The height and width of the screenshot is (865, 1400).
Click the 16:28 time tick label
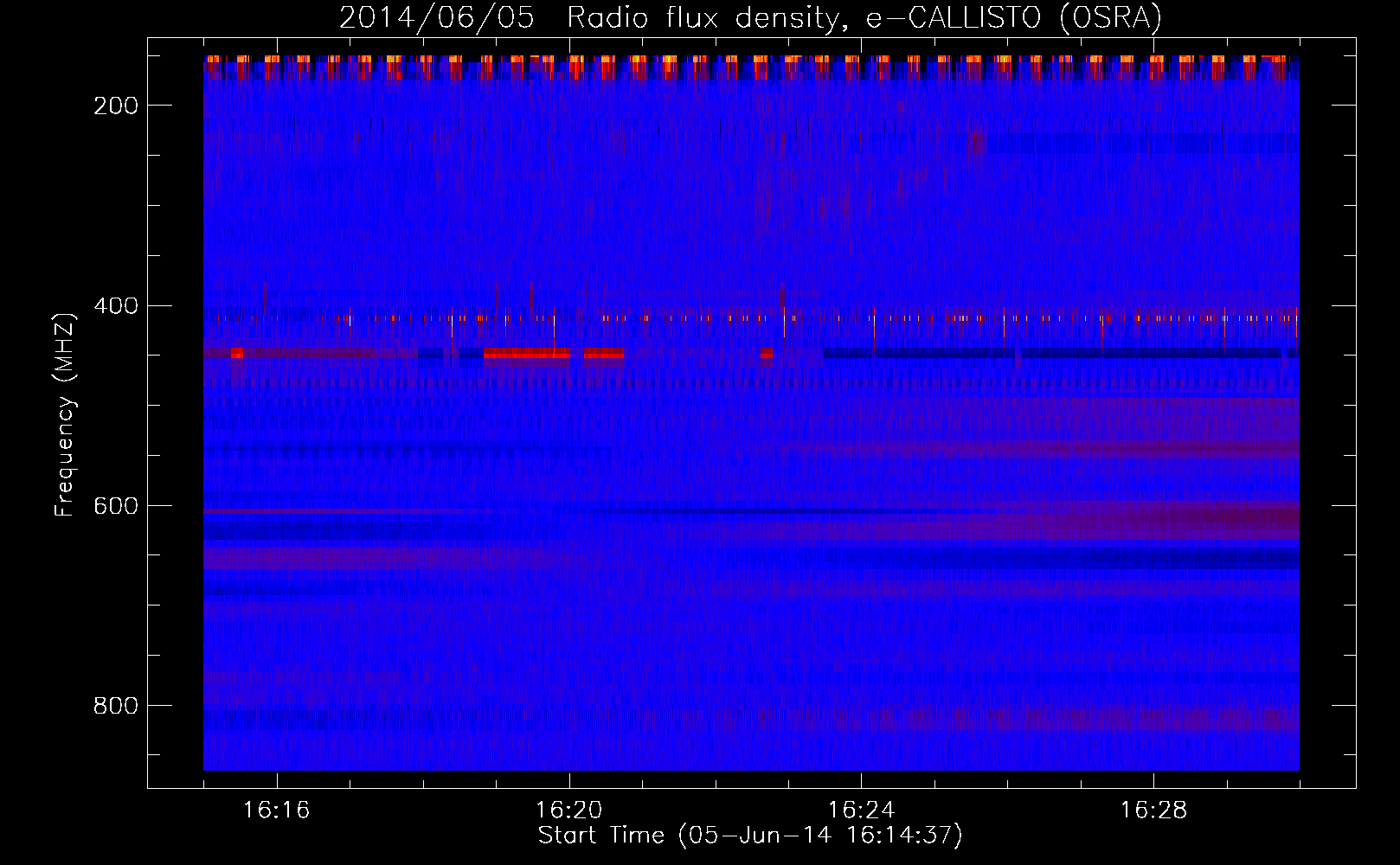tap(1153, 811)
